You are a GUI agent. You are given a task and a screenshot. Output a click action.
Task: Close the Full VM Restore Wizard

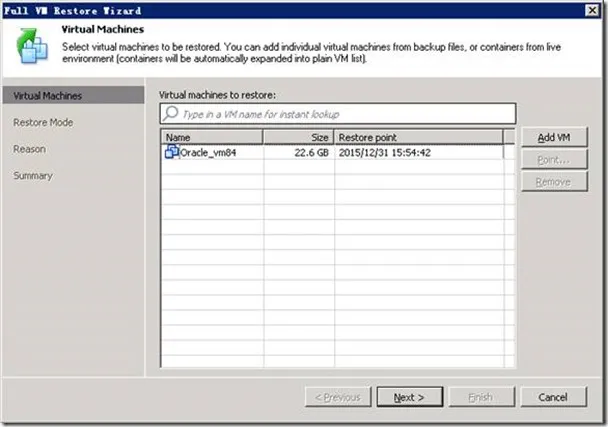pyautogui.click(x=592, y=10)
